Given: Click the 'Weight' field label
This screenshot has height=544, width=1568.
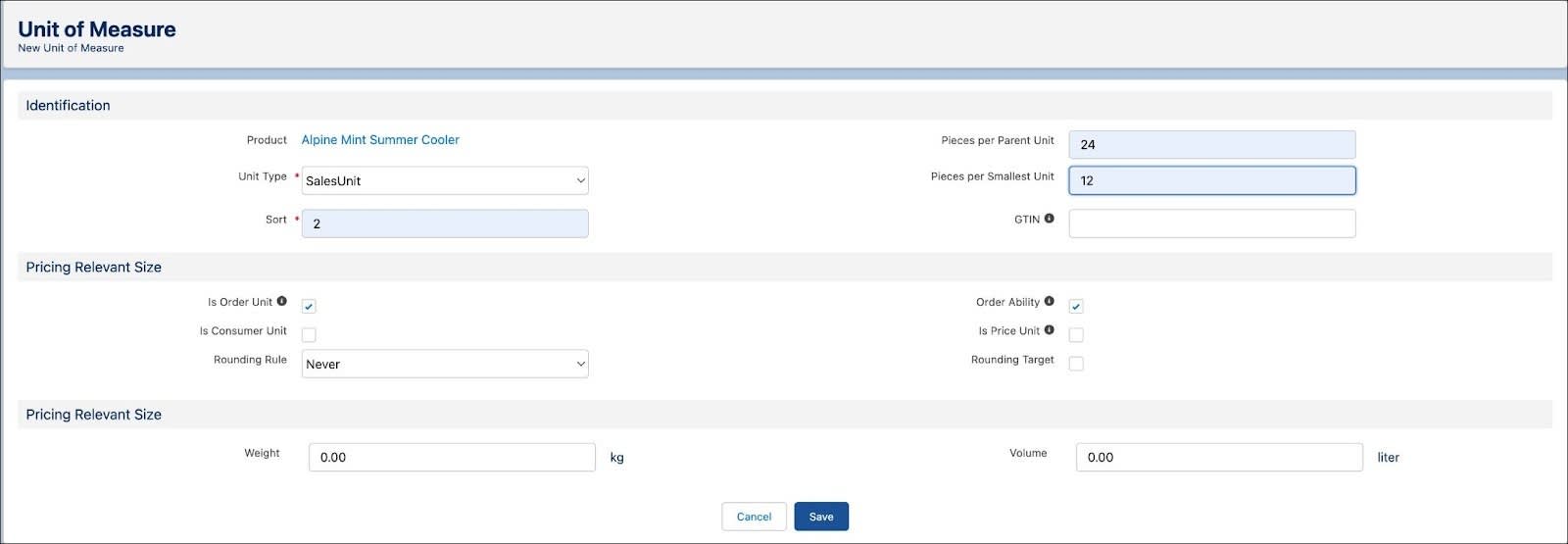Looking at the screenshot, I should (262, 453).
